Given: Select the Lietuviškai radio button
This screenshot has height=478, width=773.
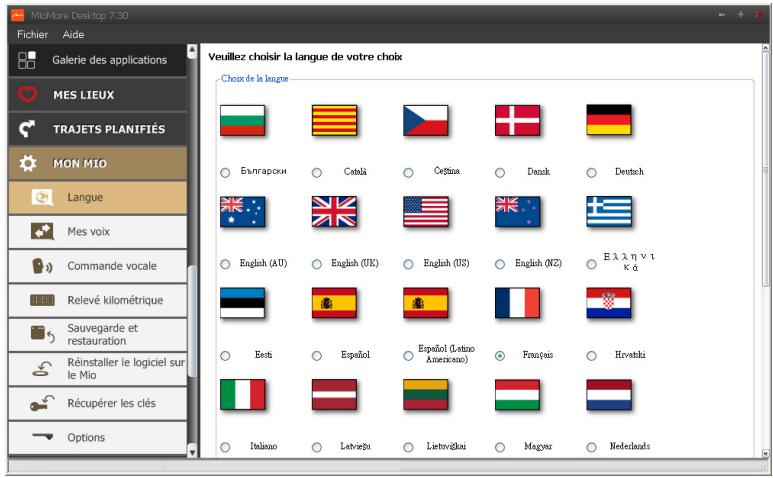Looking at the screenshot, I should tap(408, 447).
